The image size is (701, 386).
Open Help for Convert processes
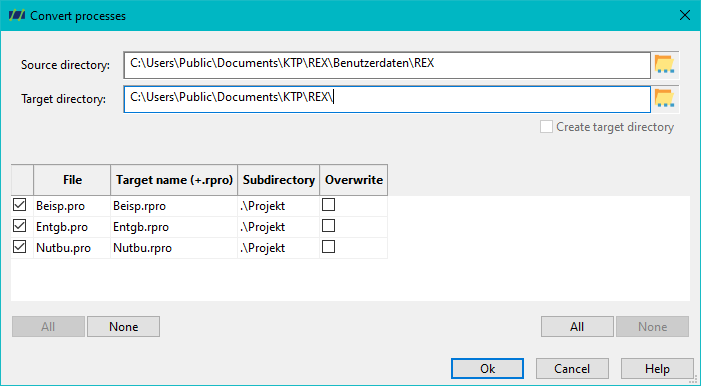point(657,369)
